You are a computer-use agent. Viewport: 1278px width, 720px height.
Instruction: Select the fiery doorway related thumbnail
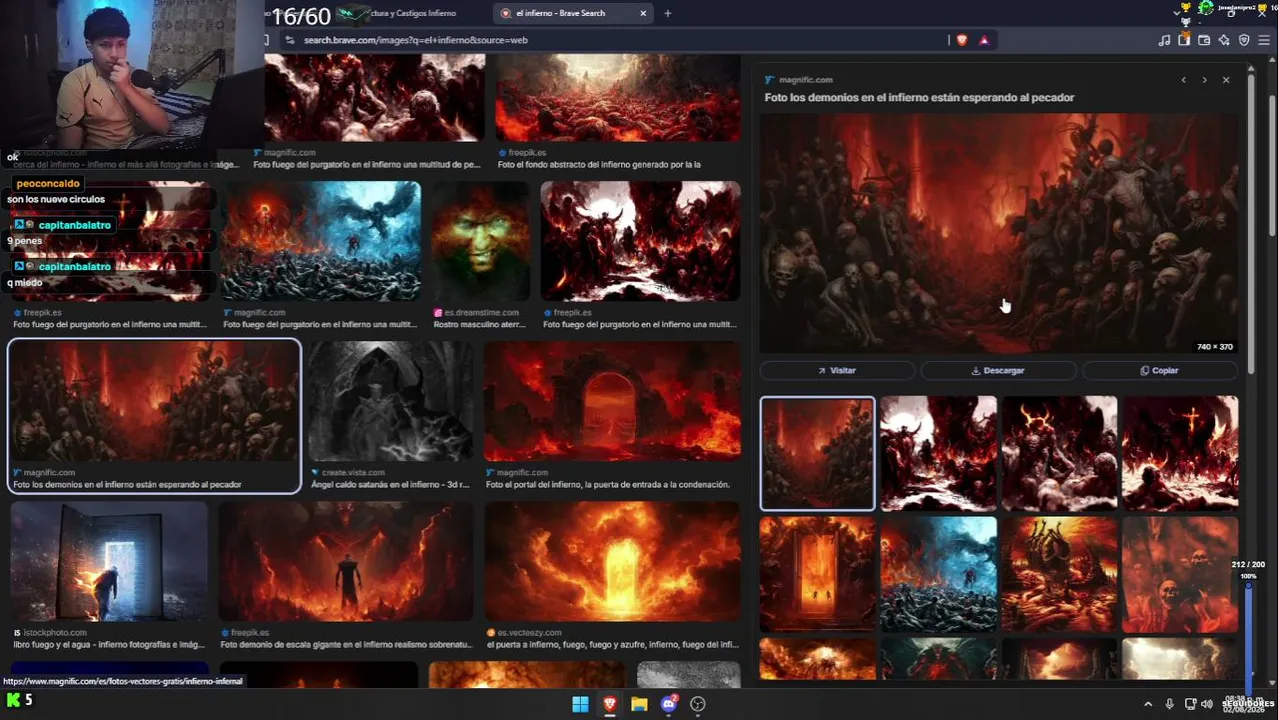[817, 574]
